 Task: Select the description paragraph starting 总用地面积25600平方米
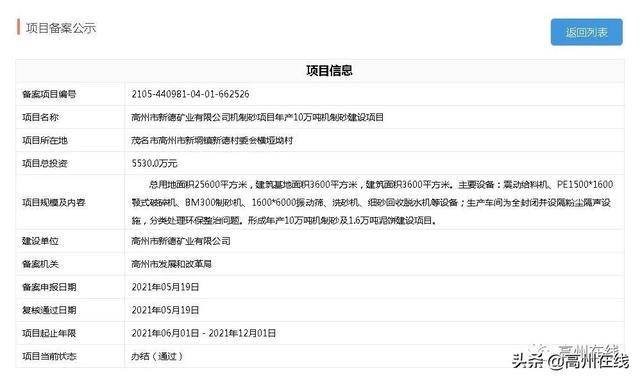pyautogui.click(x=372, y=202)
